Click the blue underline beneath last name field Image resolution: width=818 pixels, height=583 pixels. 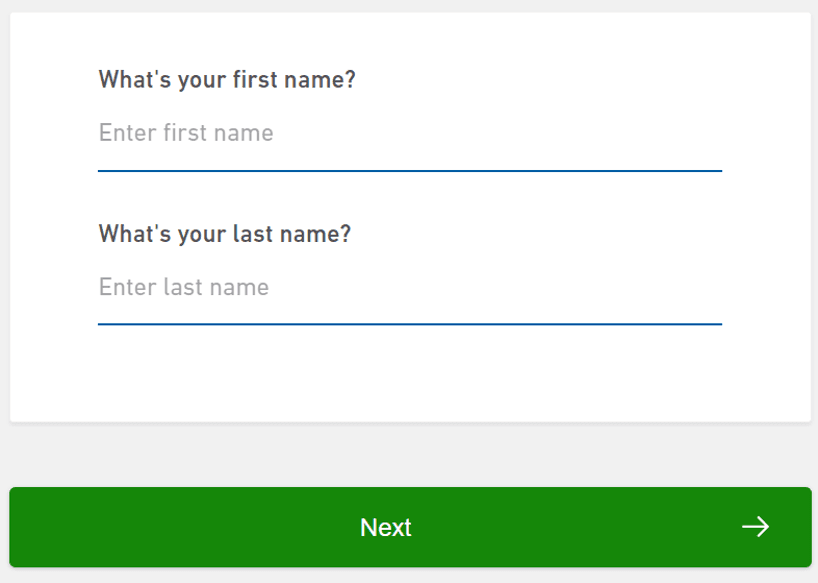point(409,324)
